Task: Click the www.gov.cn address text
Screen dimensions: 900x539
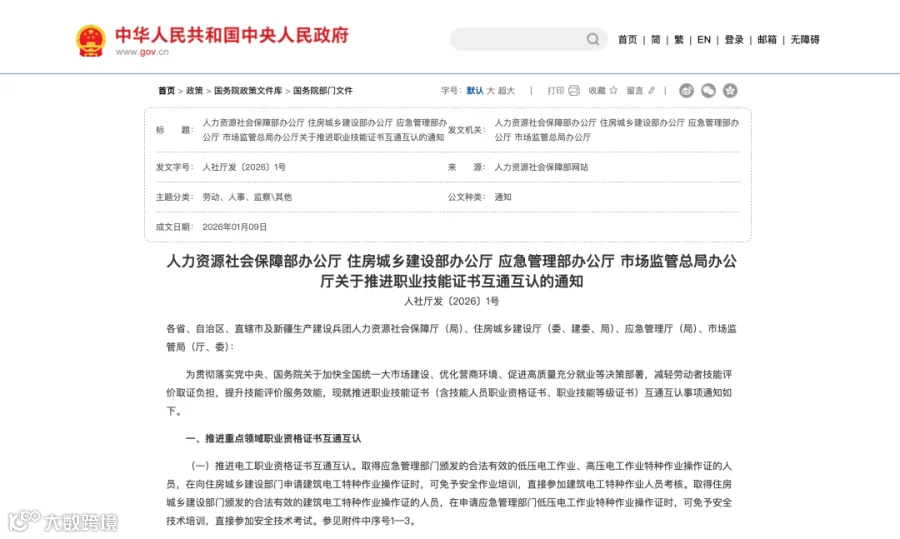Action: 142,52
